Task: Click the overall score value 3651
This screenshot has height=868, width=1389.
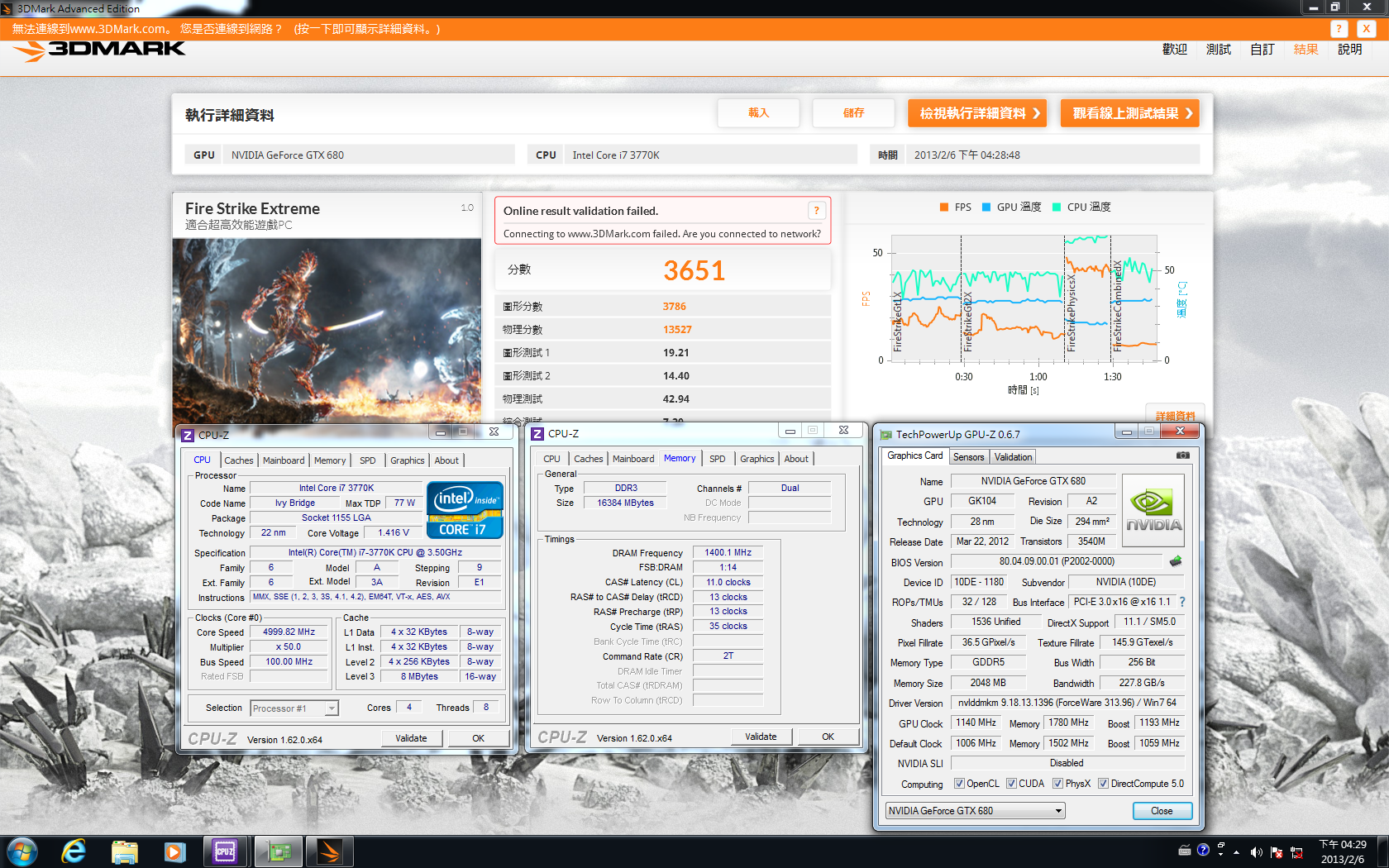Action: coord(694,270)
